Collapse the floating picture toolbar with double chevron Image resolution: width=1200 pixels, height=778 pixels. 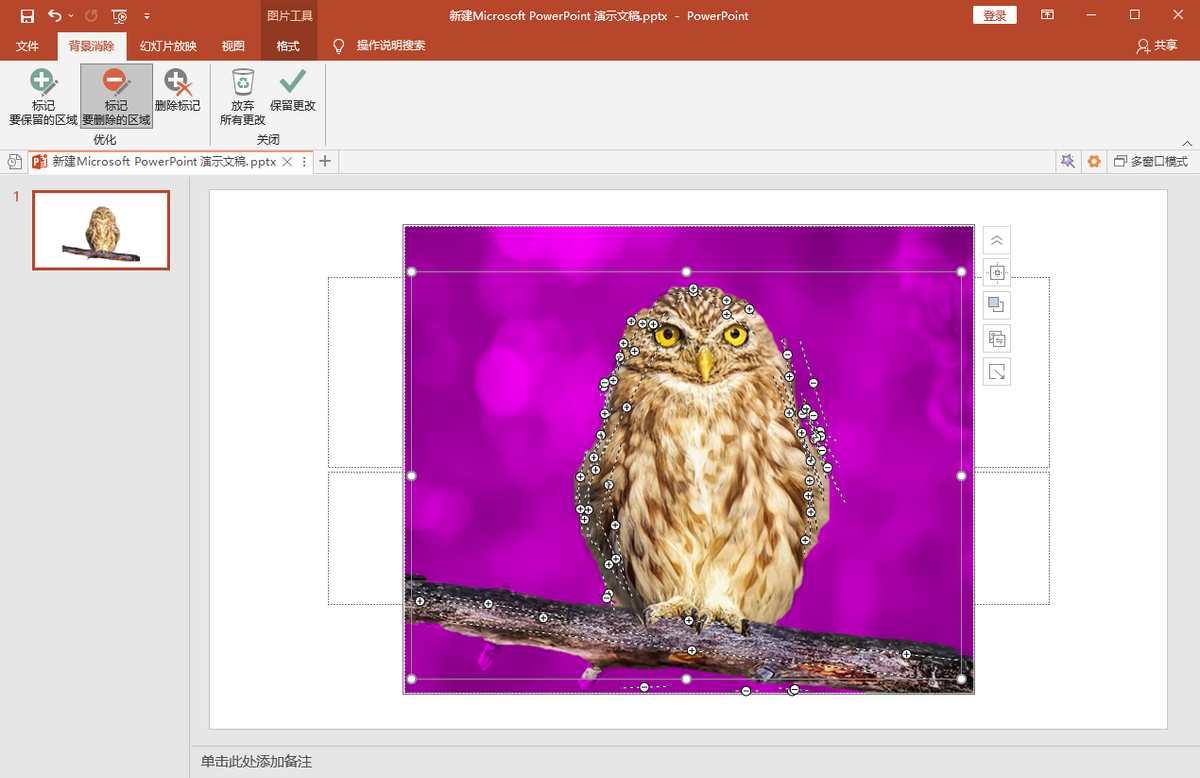point(996,240)
